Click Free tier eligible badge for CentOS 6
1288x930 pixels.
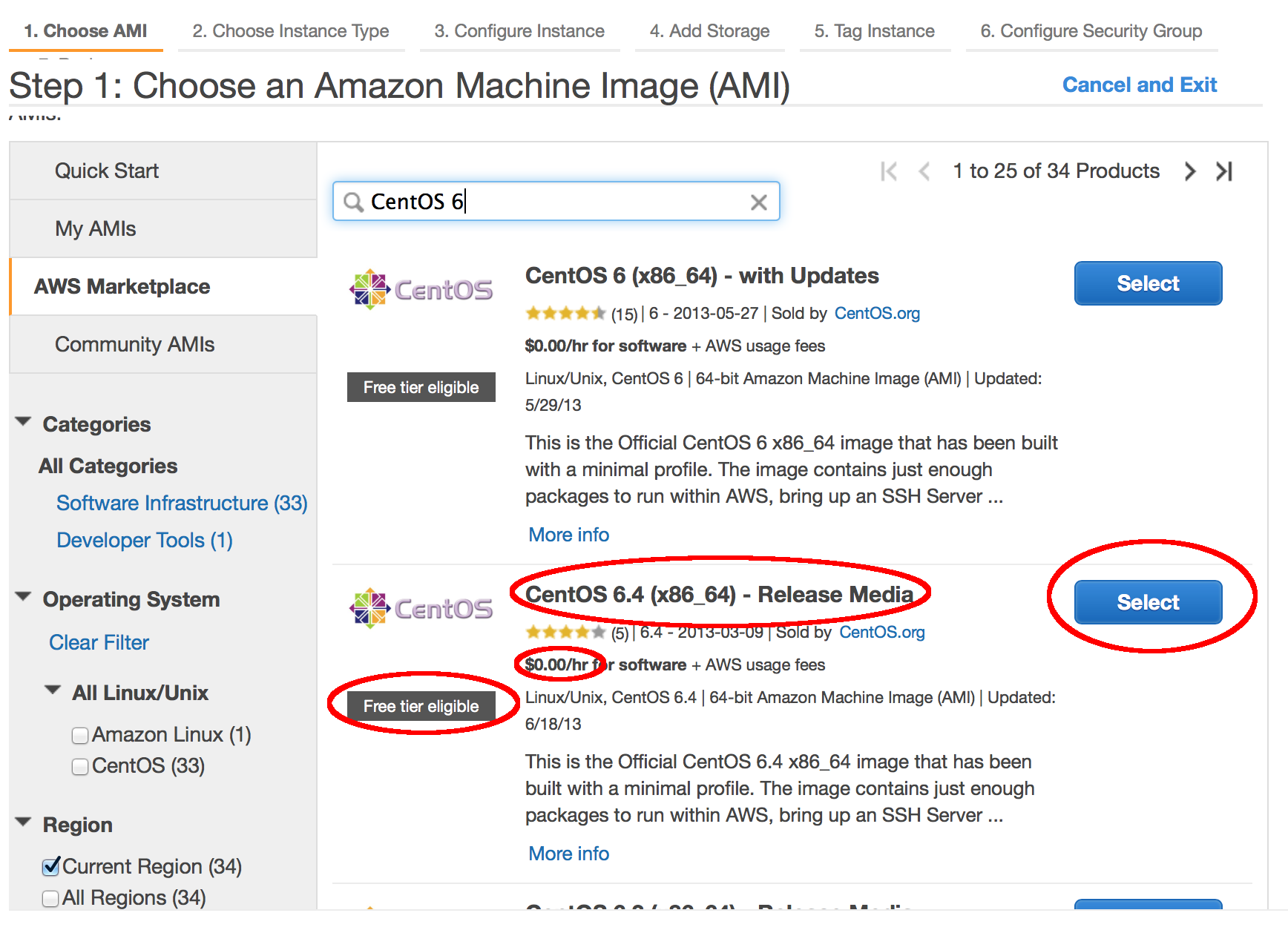tap(421, 387)
